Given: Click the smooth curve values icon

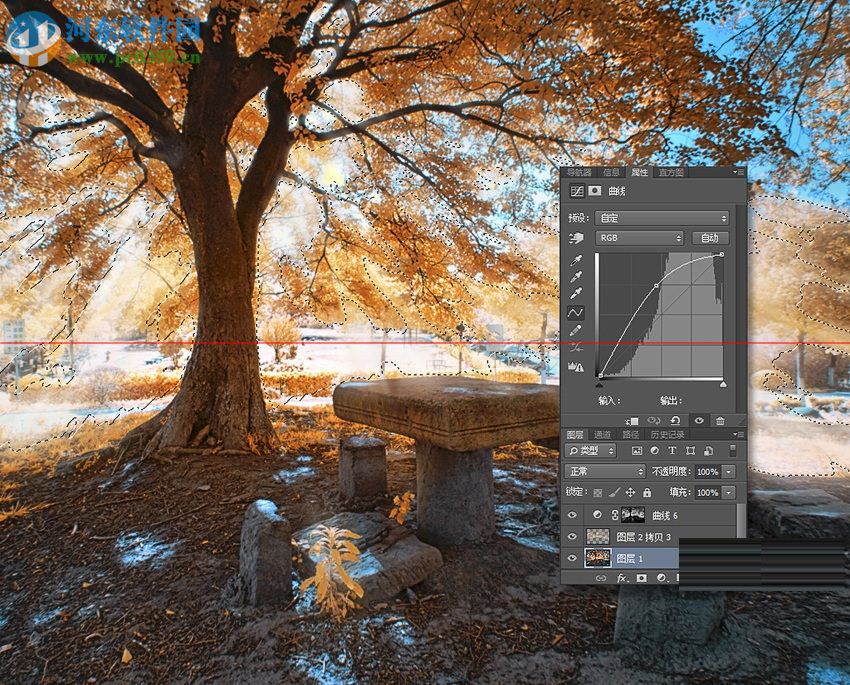Looking at the screenshot, I should [576, 347].
